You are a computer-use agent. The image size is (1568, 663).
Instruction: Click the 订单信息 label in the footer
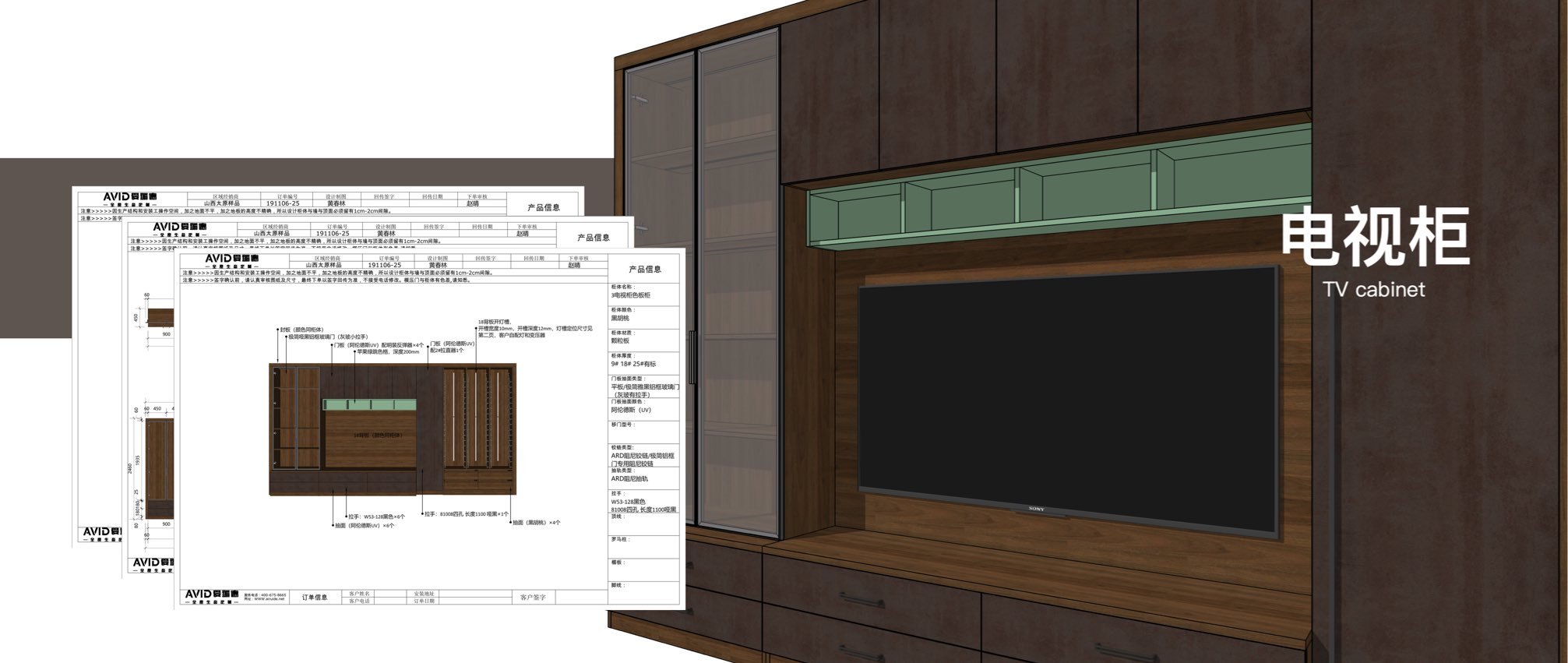click(x=315, y=598)
